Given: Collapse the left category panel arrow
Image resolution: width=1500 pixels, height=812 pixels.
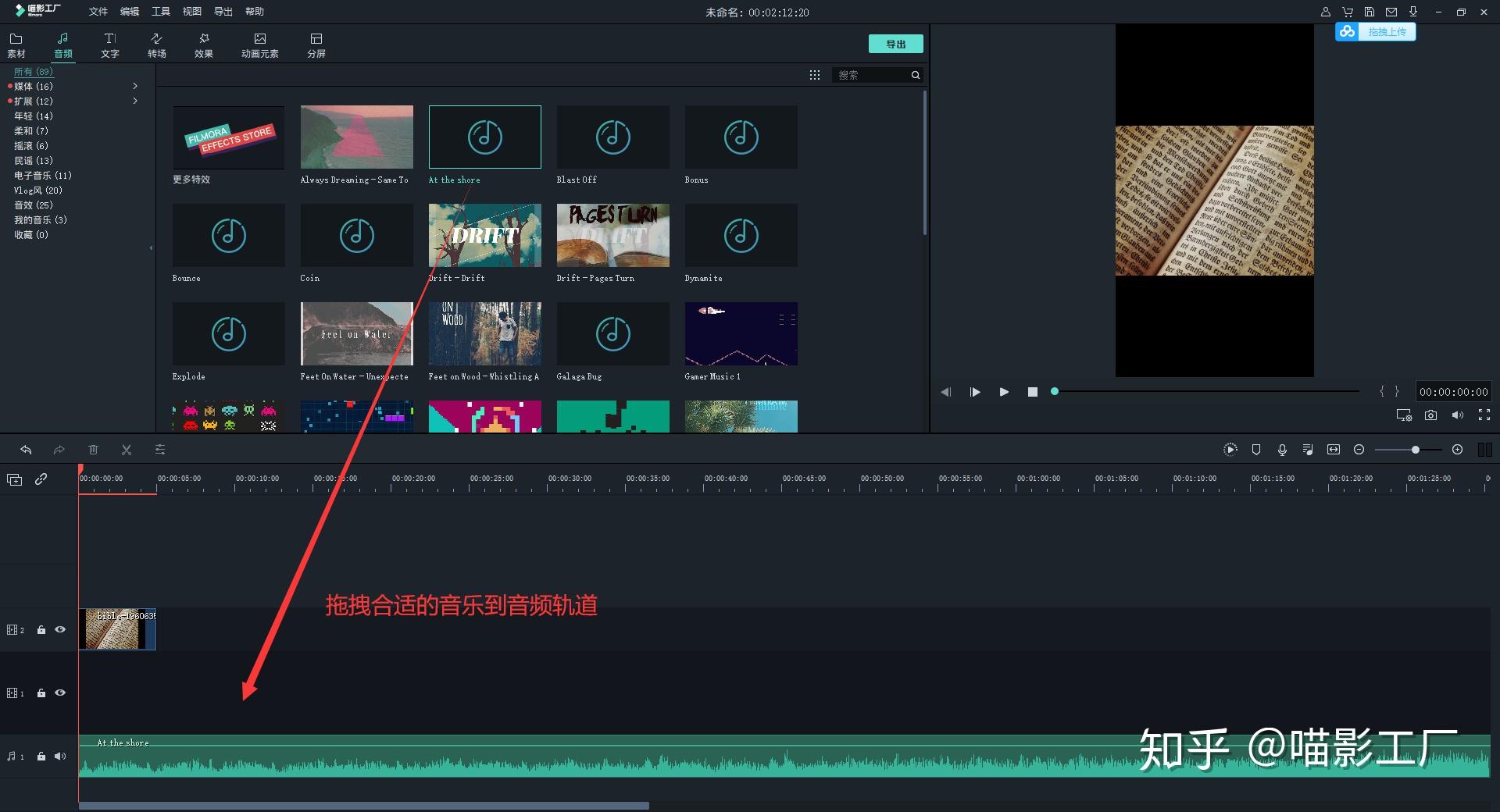Looking at the screenshot, I should point(151,248).
